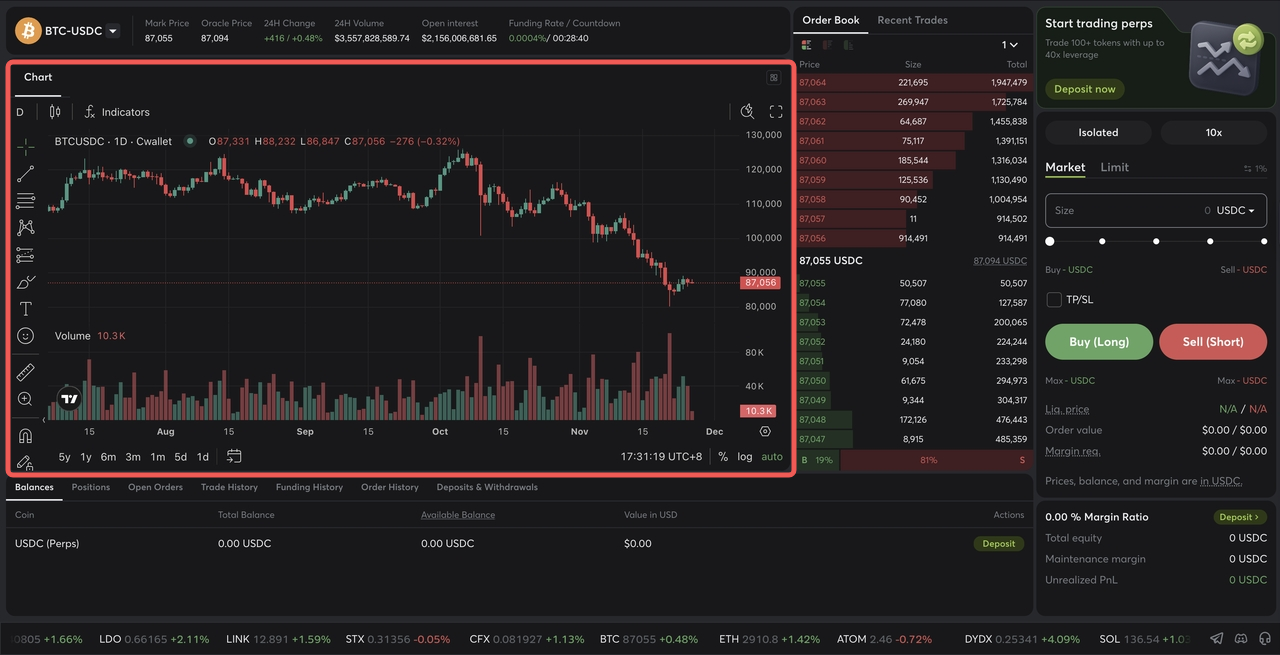Viewport: 1280px width, 655px height.
Task: Toggle auto scale on the chart
Action: click(772, 457)
